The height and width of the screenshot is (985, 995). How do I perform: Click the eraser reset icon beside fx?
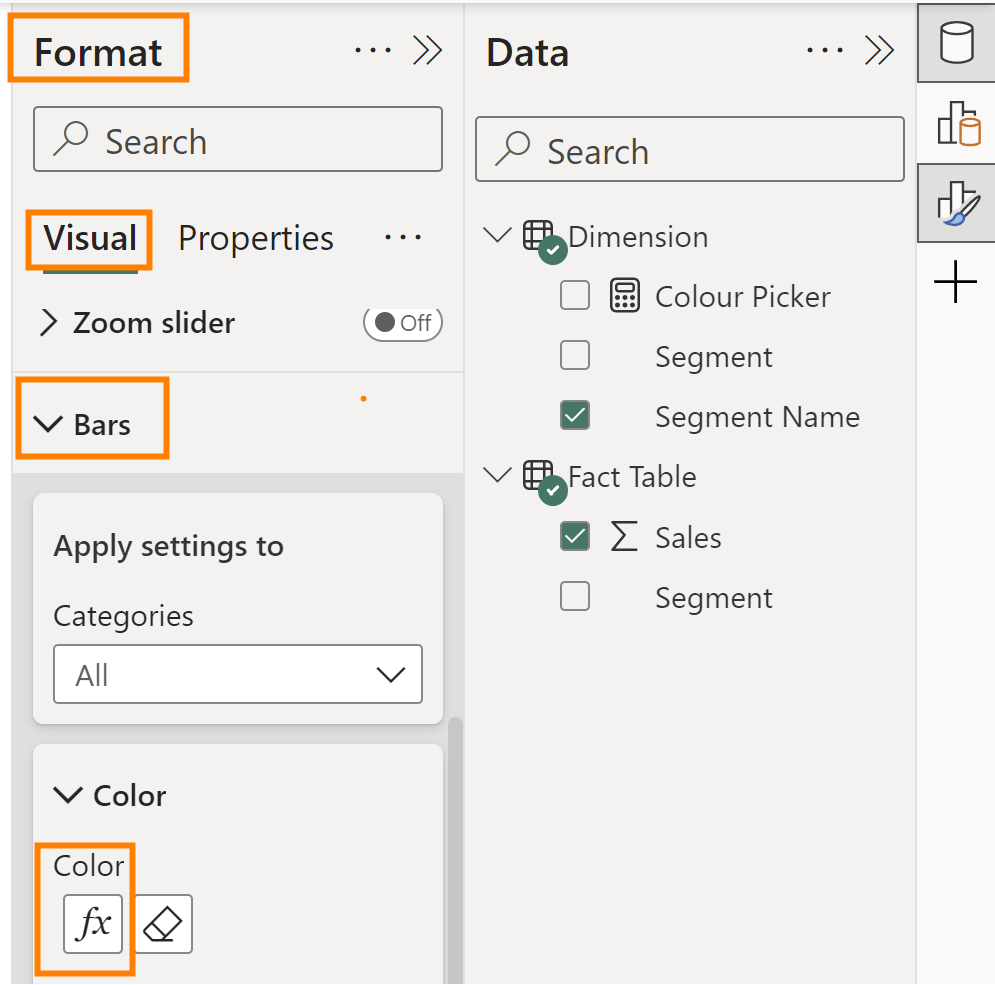(x=163, y=924)
